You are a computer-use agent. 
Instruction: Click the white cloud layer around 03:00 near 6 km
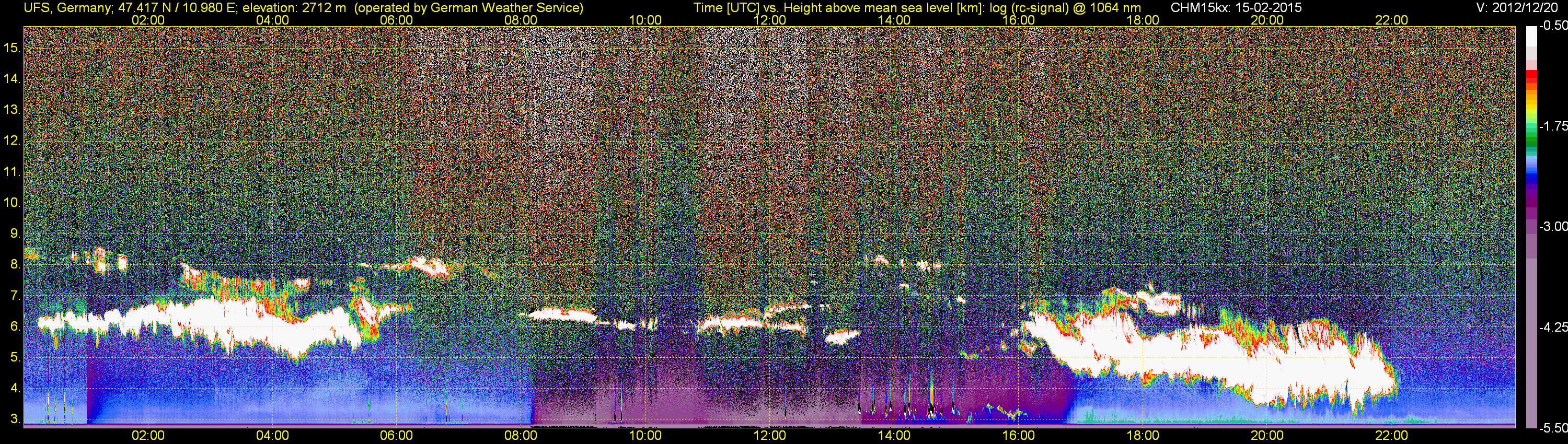[201, 325]
